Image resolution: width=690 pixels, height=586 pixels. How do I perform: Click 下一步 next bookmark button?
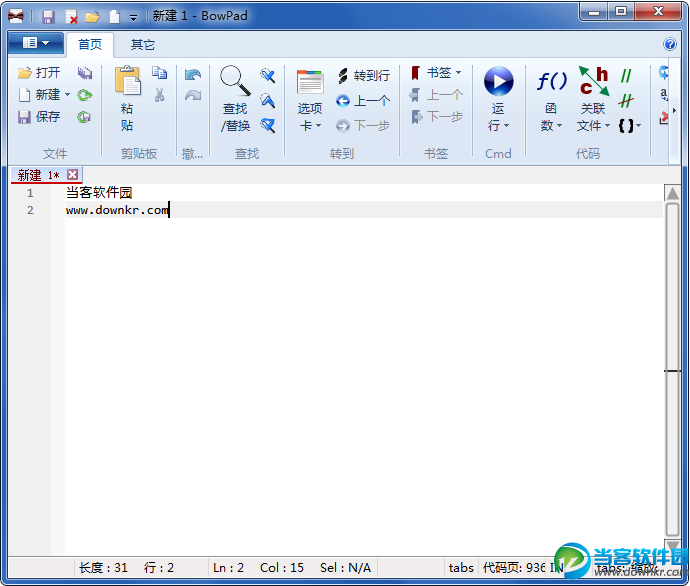pos(436,117)
